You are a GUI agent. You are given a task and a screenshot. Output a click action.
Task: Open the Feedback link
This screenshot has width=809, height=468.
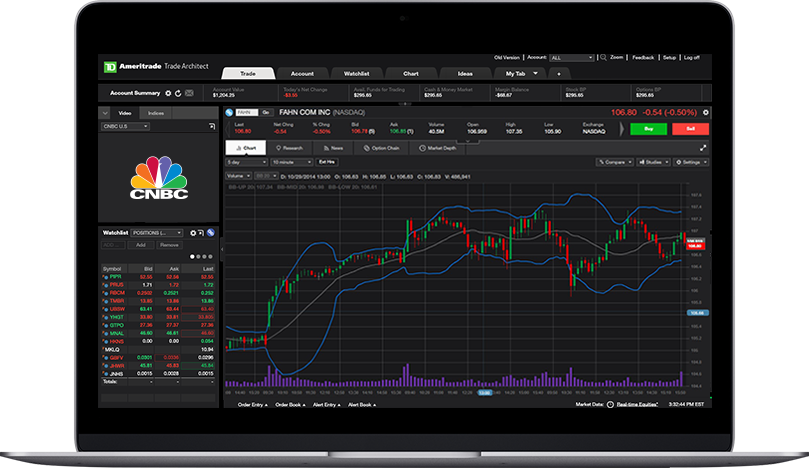[643, 58]
